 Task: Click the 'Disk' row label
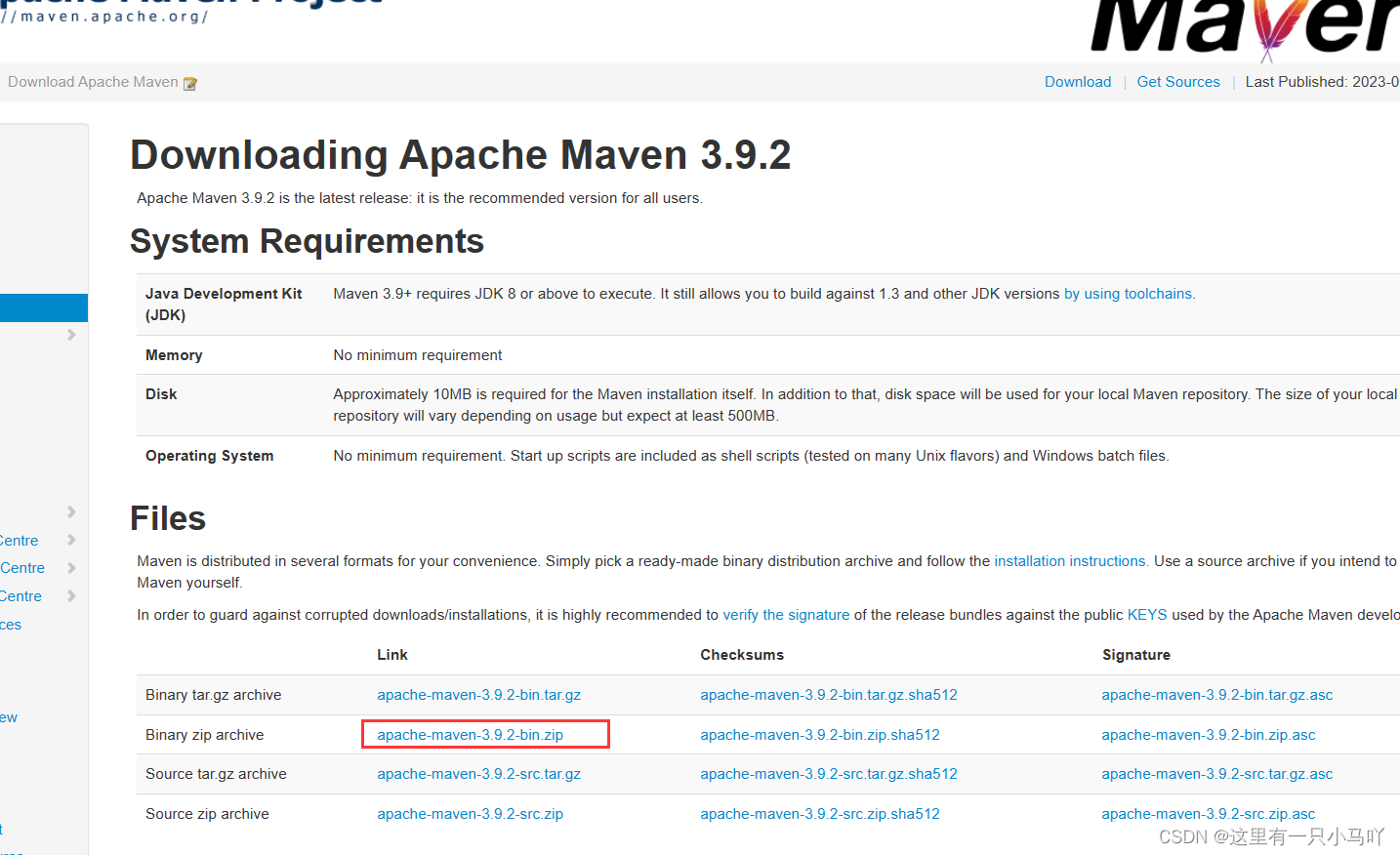coord(161,394)
